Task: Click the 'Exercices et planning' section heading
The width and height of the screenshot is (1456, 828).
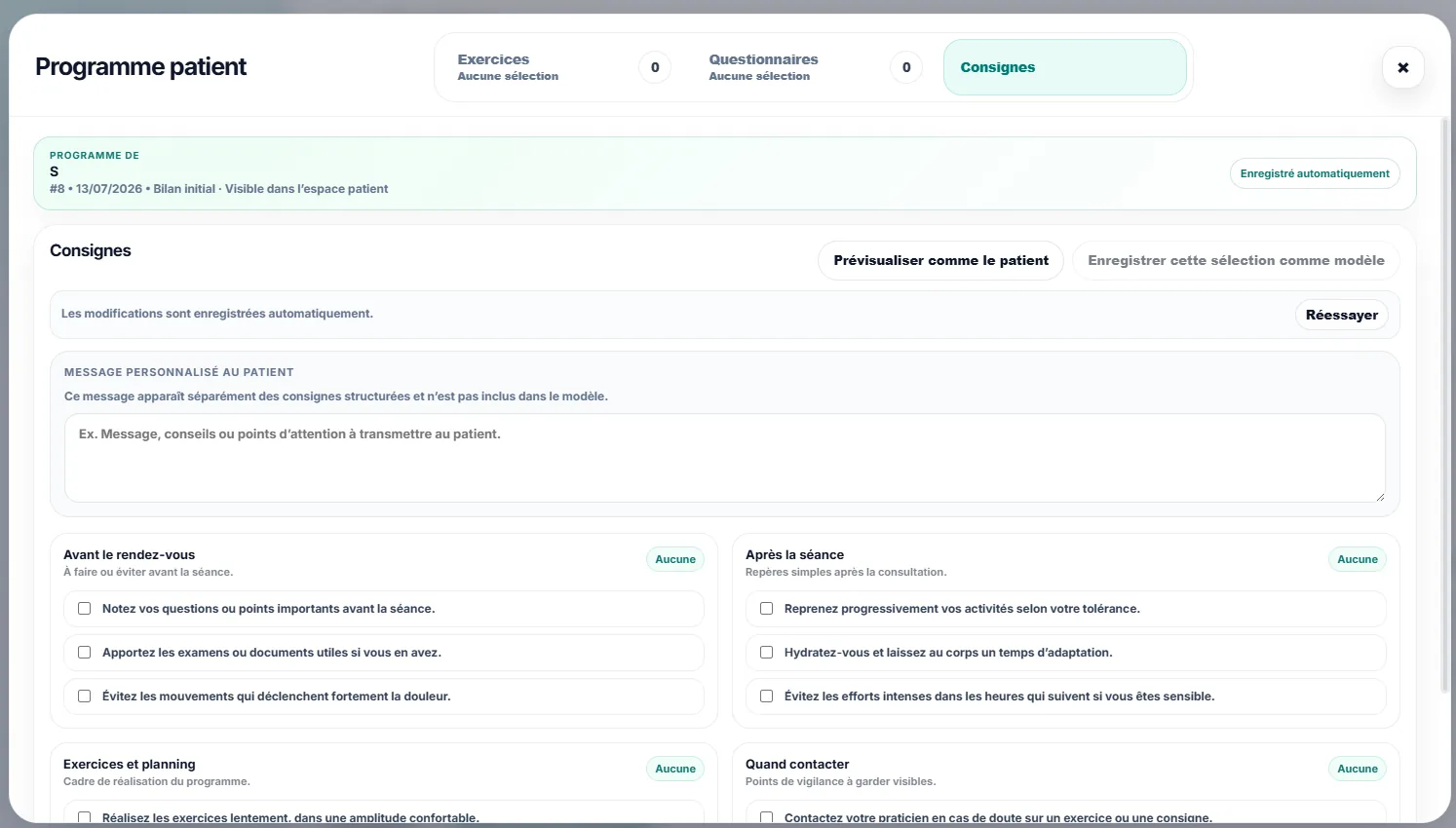Action: (130, 765)
